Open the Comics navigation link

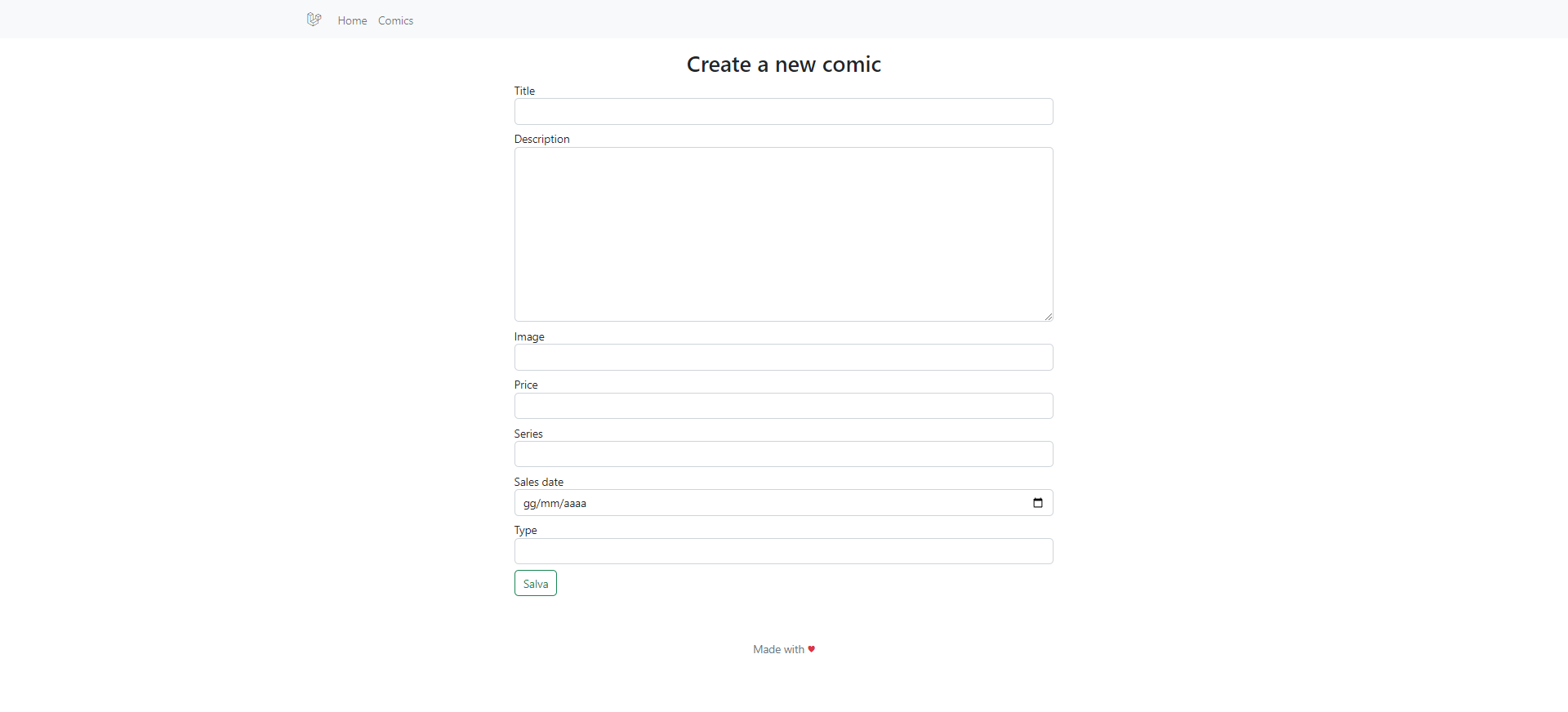pos(395,20)
